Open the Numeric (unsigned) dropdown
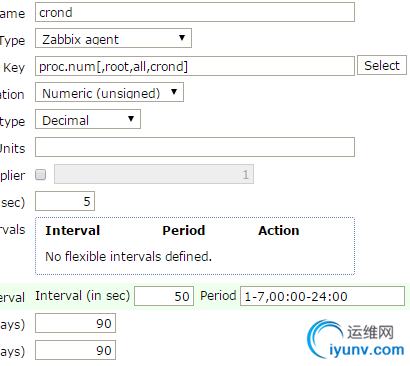 tap(109, 92)
